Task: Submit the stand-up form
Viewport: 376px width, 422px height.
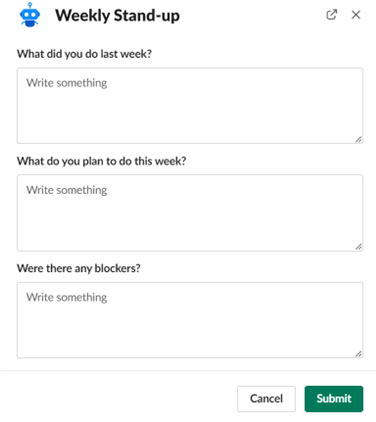Action: pyautogui.click(x=334, y=399)
